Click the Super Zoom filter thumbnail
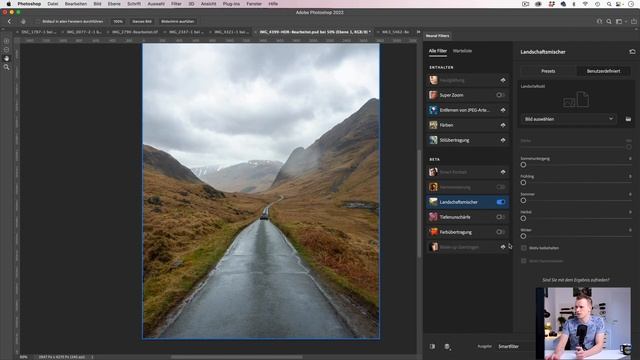Screen dimensions: 640x360 click(433, 95)
